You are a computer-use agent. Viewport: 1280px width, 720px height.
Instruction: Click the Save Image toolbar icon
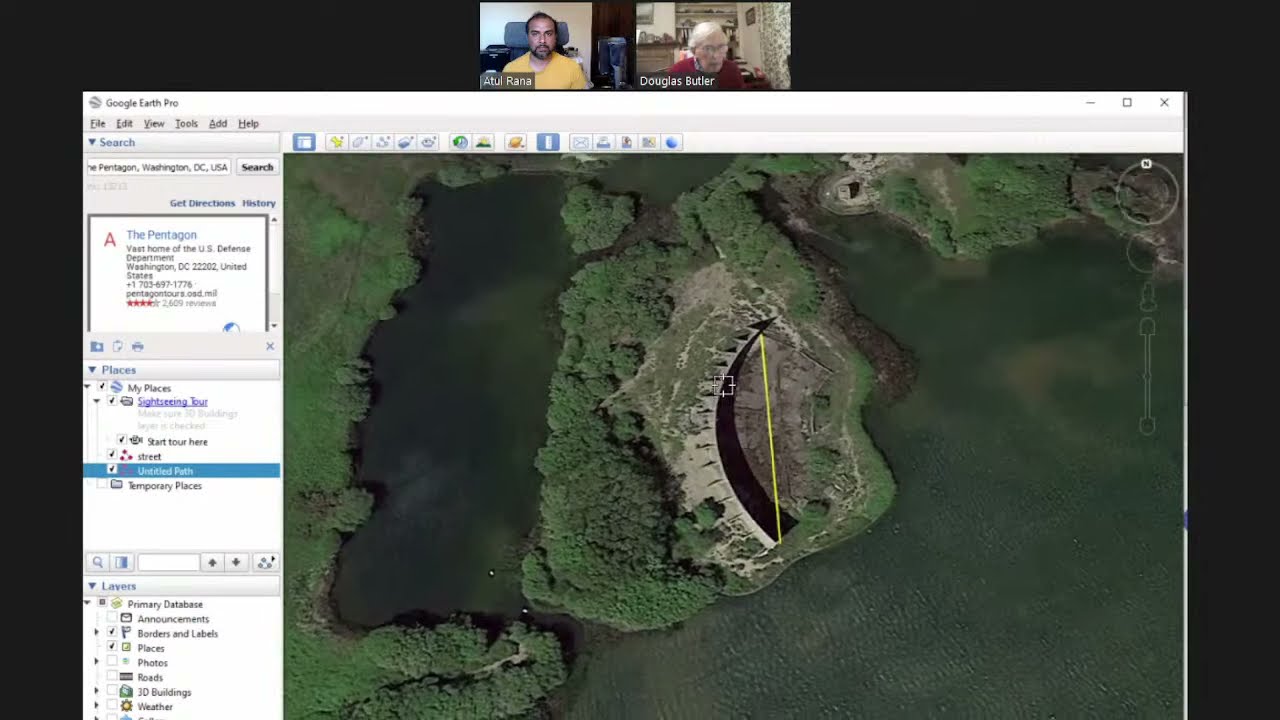coord(626,142)
